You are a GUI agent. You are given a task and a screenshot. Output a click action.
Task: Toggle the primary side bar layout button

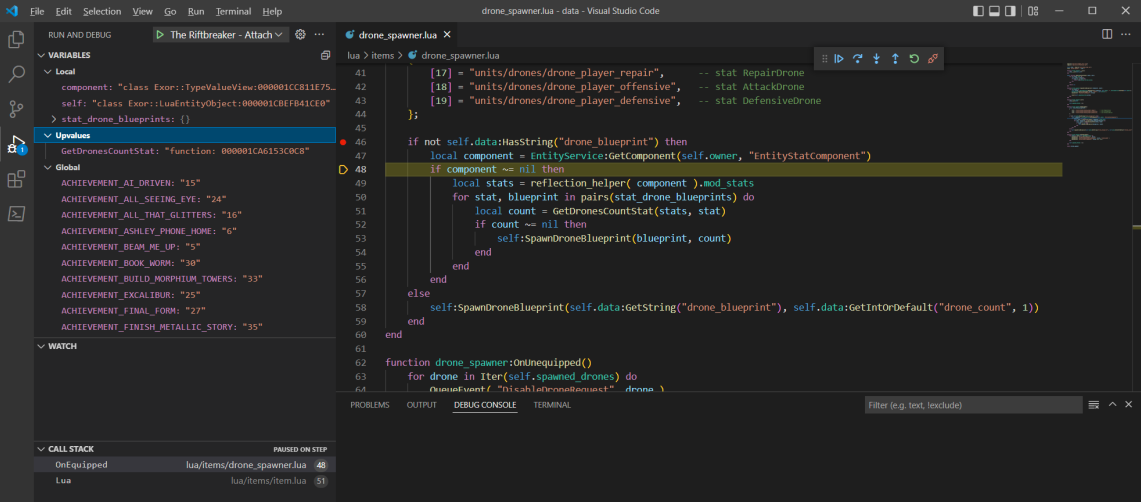pyautogui.click(x=978, y=11)
